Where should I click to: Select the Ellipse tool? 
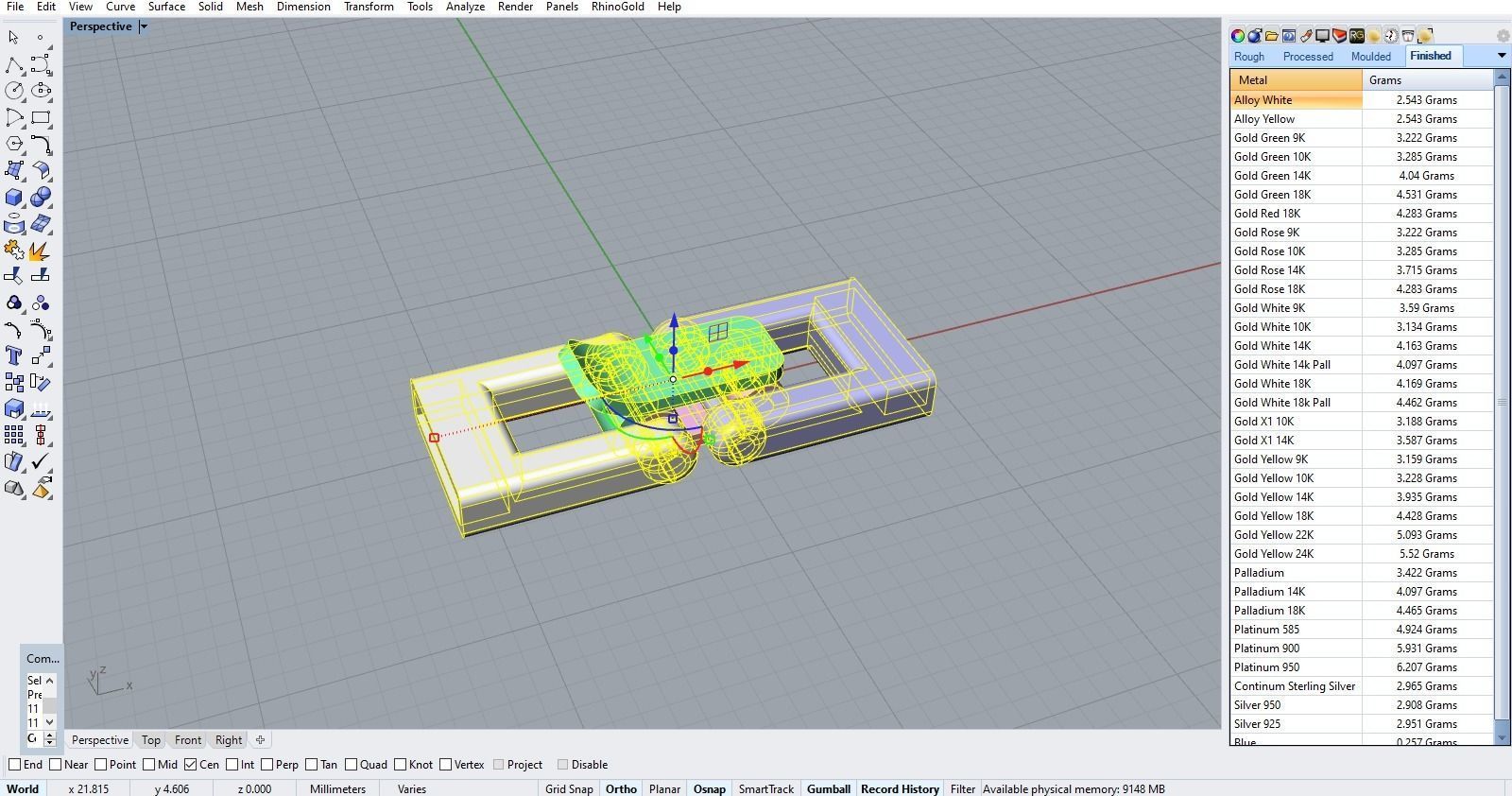(41, 92)
